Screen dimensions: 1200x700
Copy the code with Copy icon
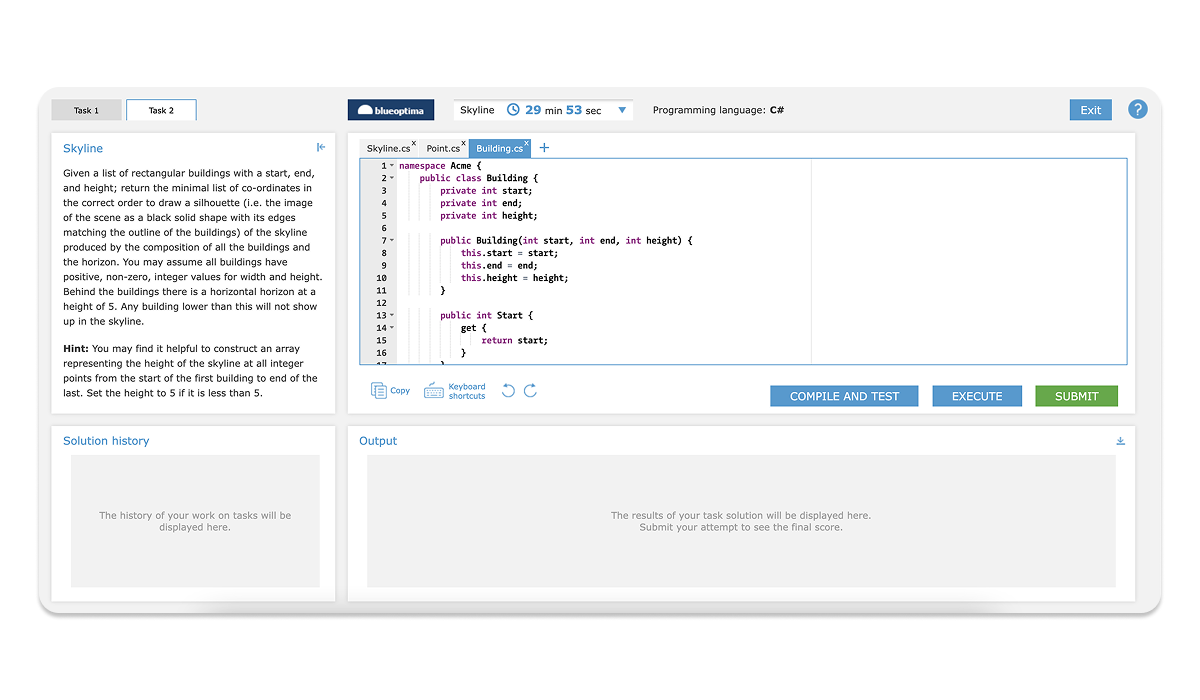(x=390, y=391)
